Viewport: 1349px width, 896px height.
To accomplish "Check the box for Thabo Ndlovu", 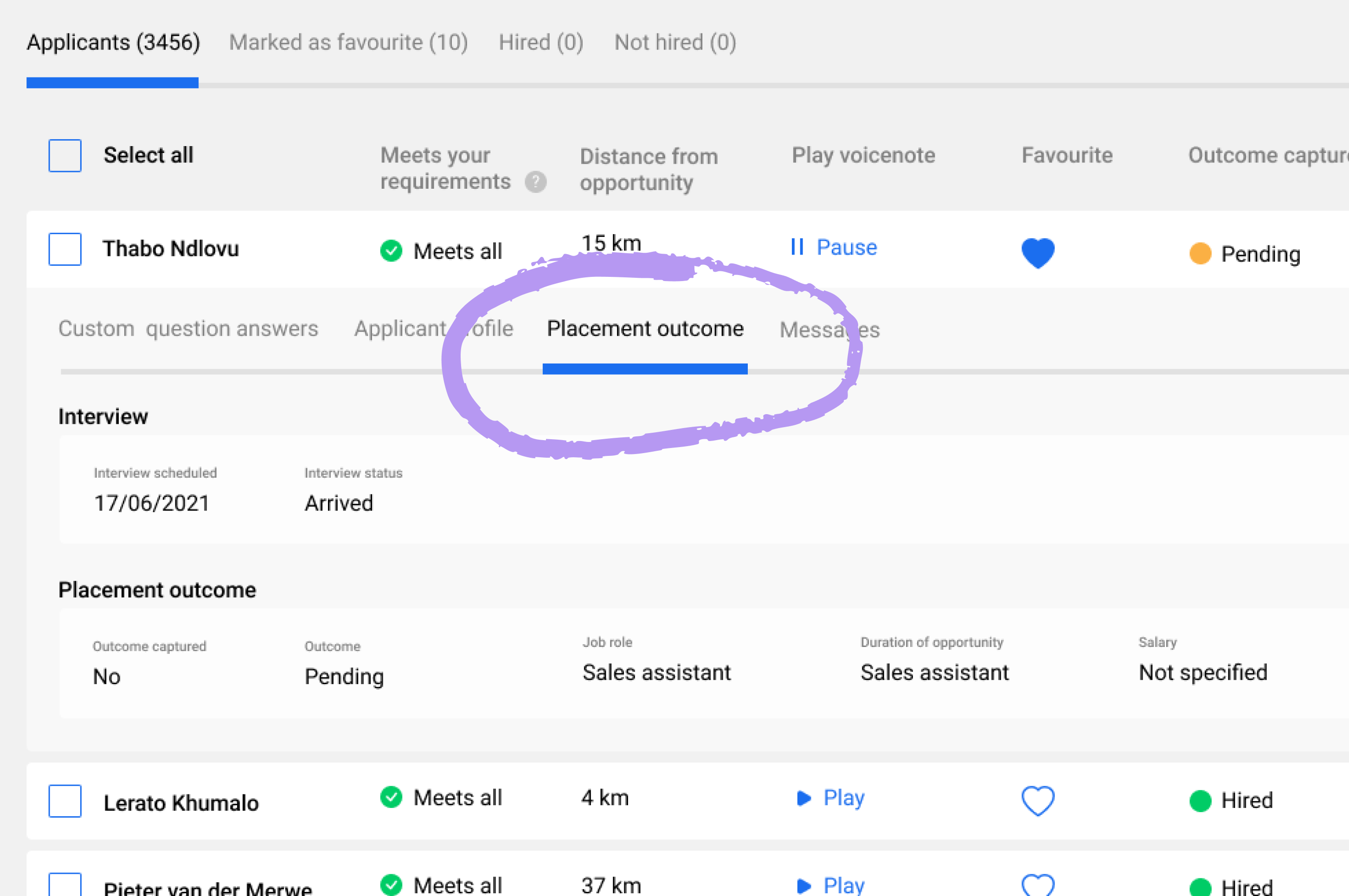I will coord(65,249).
